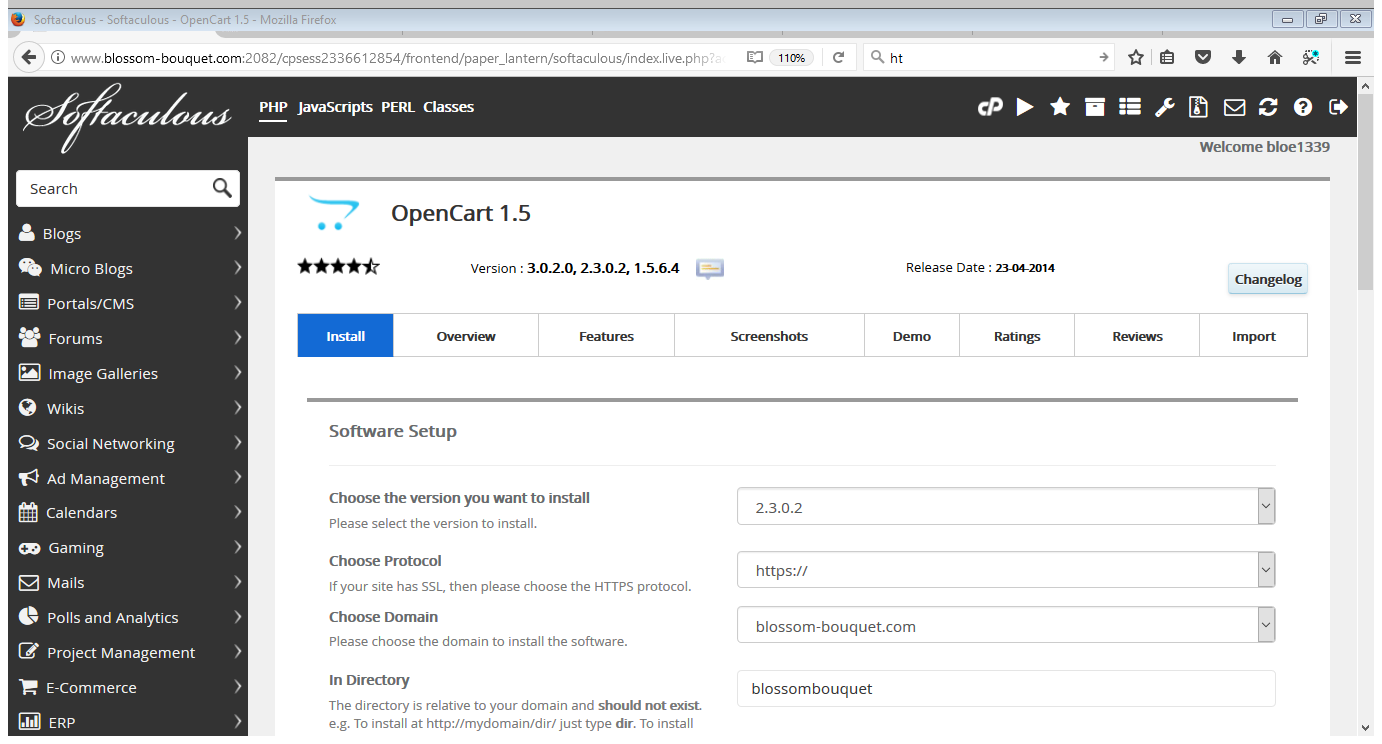The width and height of the screenshot is (1382, 744).
Task: Click the OpenCart star rating
Action: 339,266
